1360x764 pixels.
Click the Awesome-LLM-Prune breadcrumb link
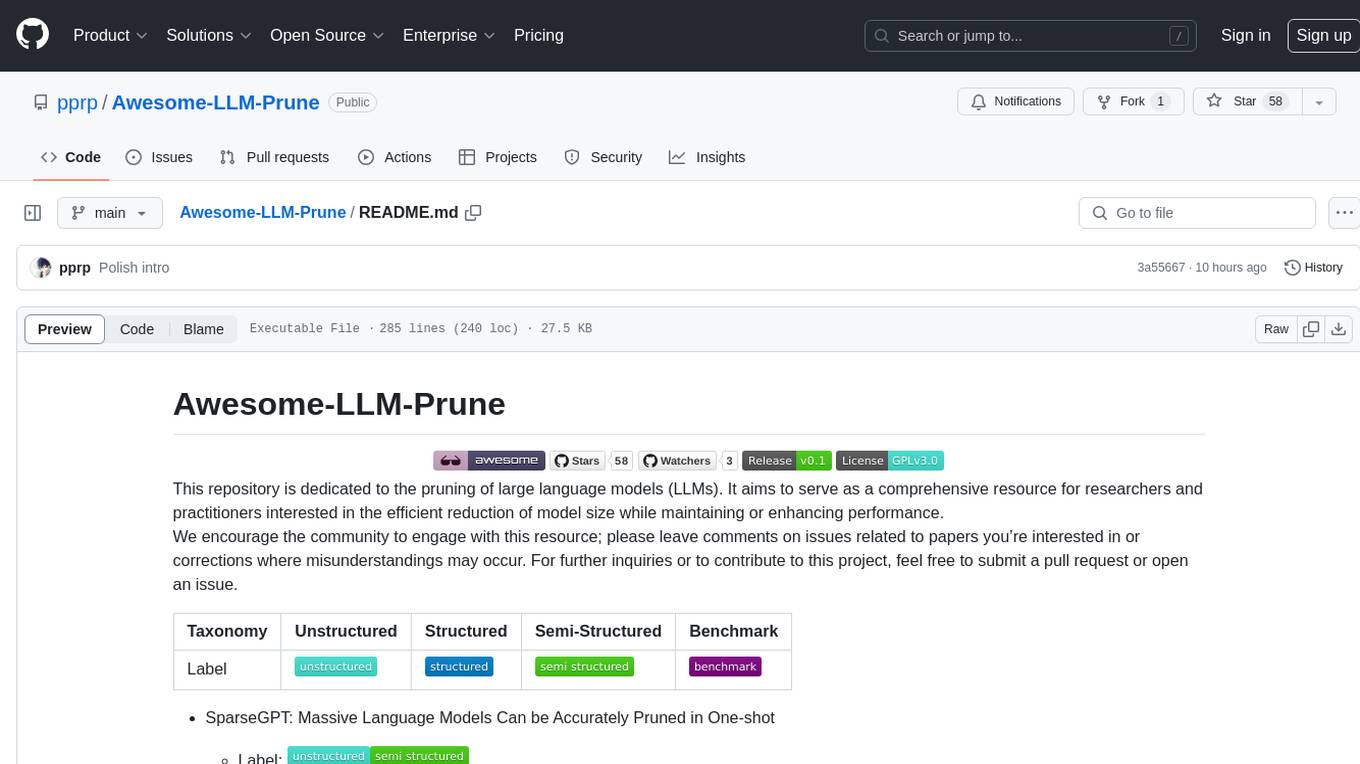click(263, 212)
